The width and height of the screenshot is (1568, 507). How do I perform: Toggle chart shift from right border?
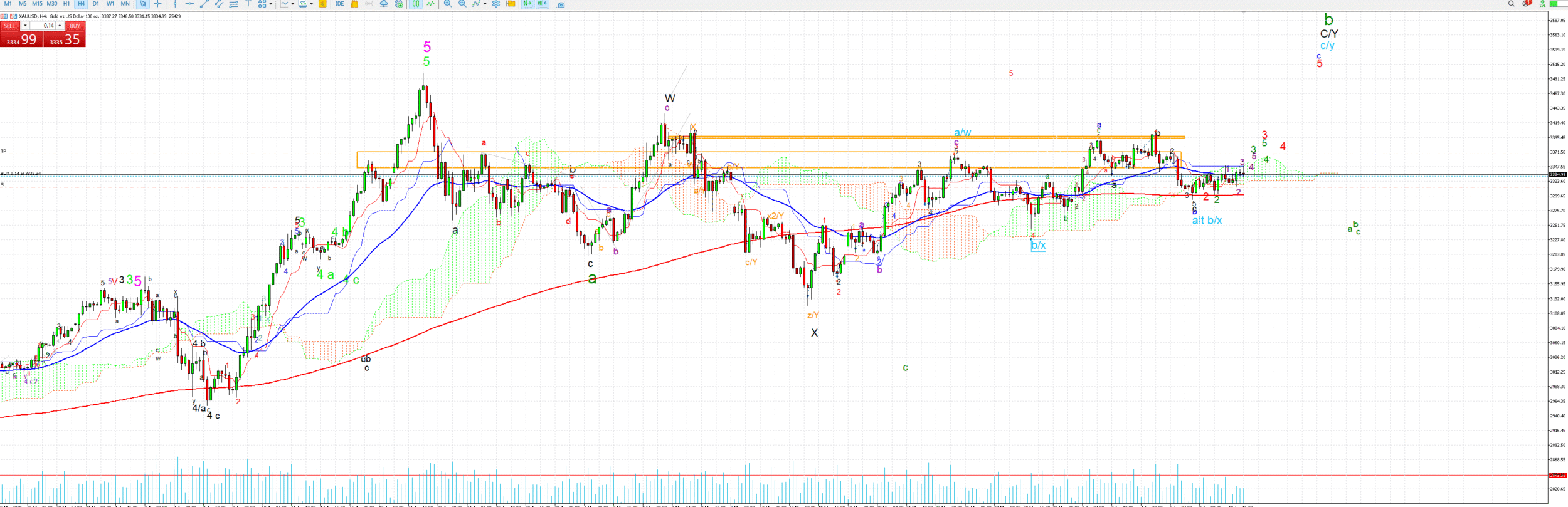point(543,4)
